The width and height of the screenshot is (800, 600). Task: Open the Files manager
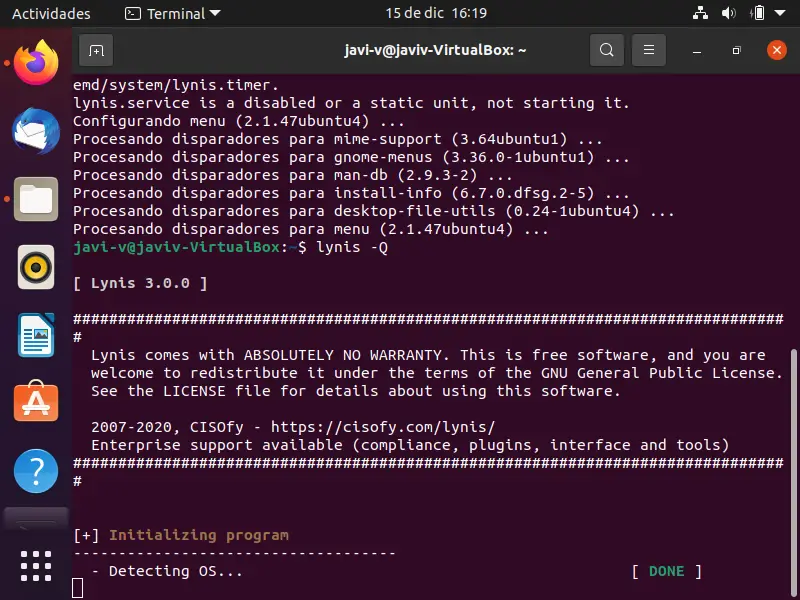[x=37, y=198]
